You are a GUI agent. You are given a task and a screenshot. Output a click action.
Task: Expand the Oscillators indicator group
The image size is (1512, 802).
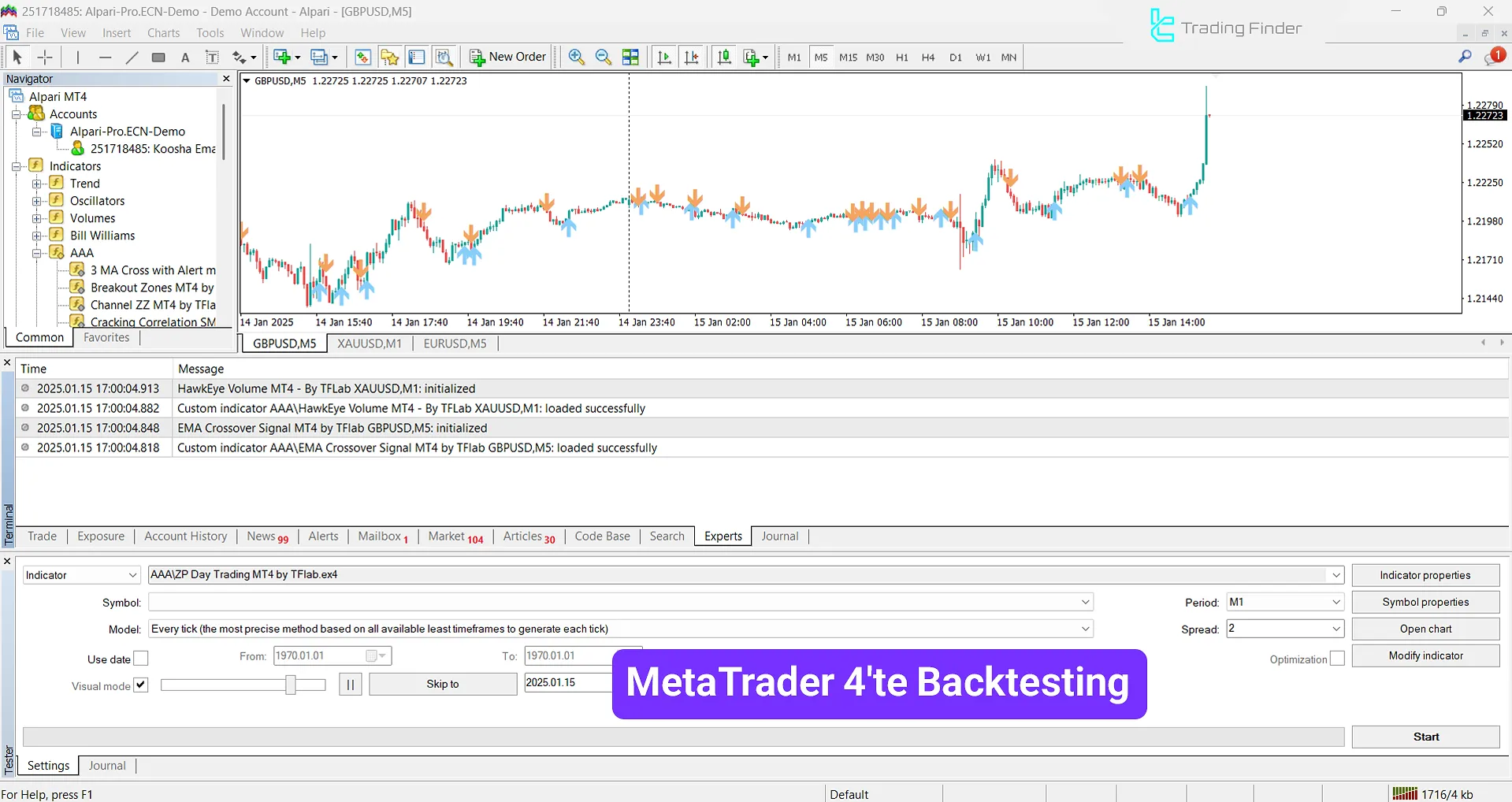(x=38, y=200)
